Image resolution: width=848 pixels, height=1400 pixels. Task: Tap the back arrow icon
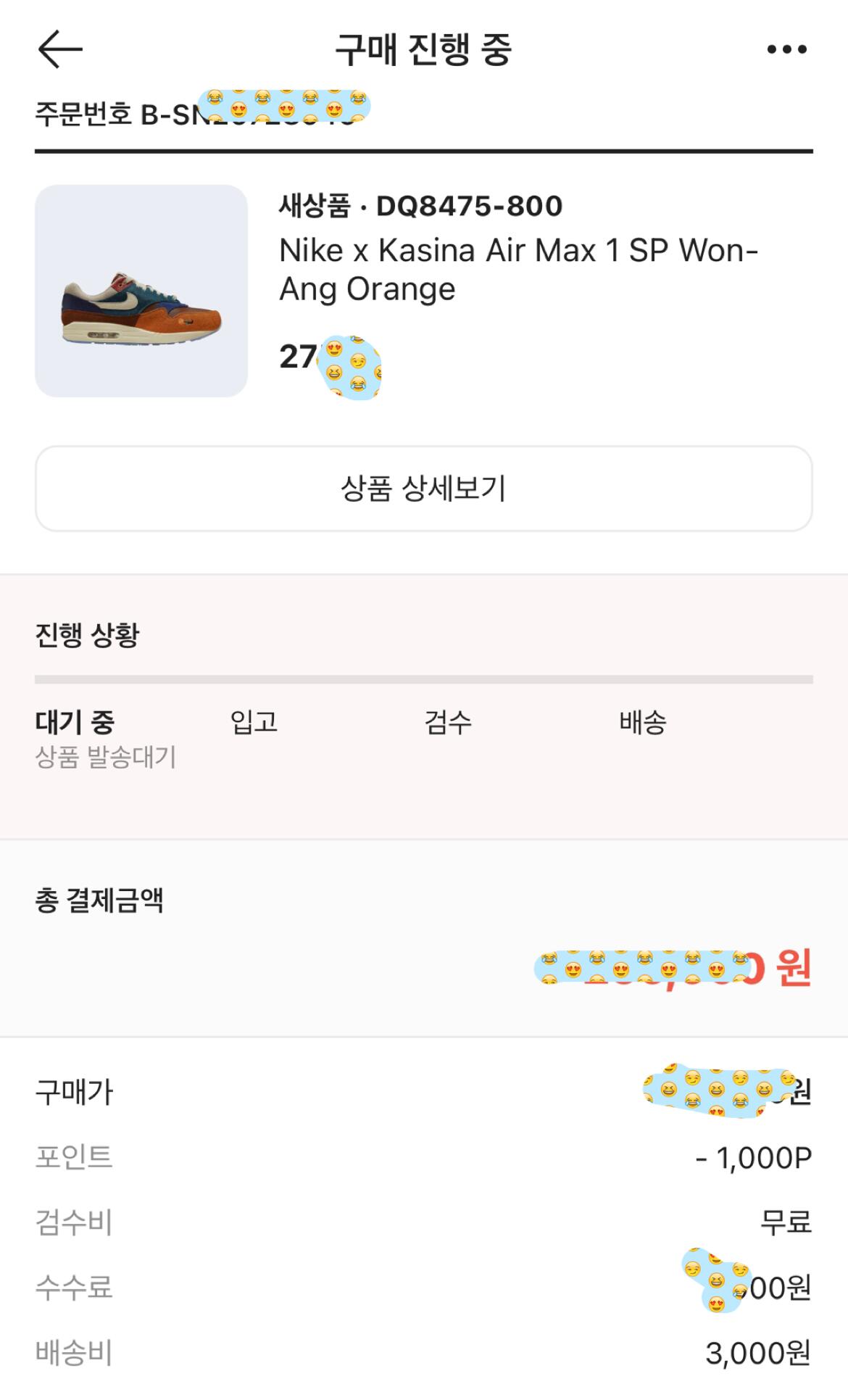pyautogui.click(x=60, y=49)
